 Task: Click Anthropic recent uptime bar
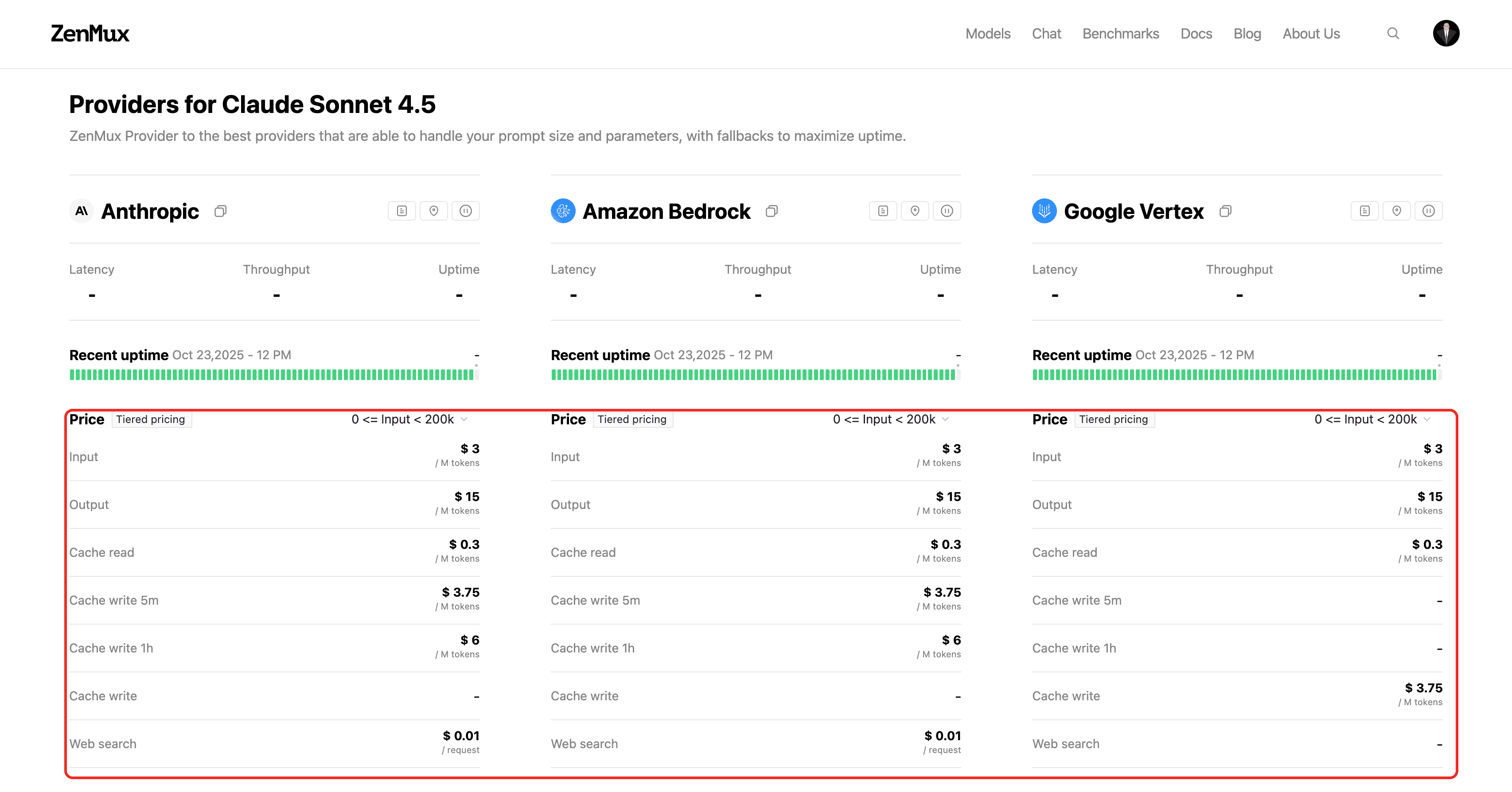click(271, 375)
